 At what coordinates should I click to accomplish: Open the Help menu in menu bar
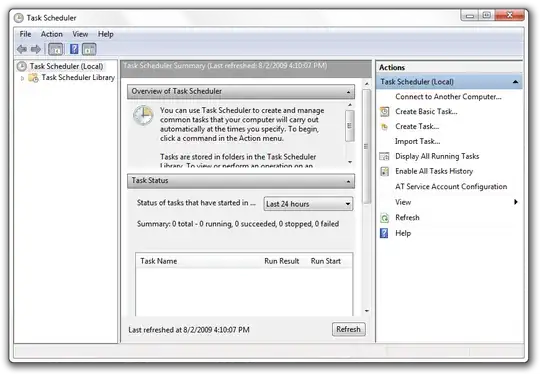[105, 34]
